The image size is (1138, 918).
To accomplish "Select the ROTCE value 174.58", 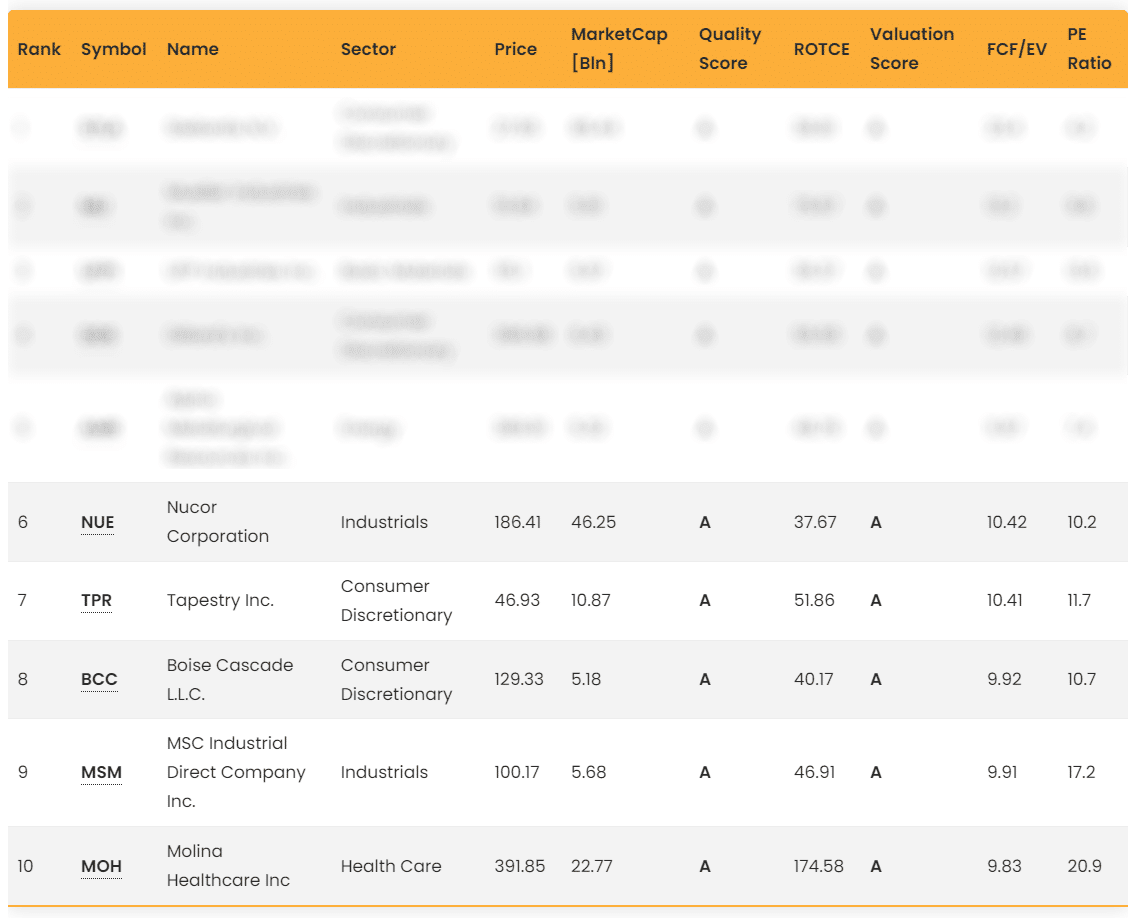I will 819,866.
